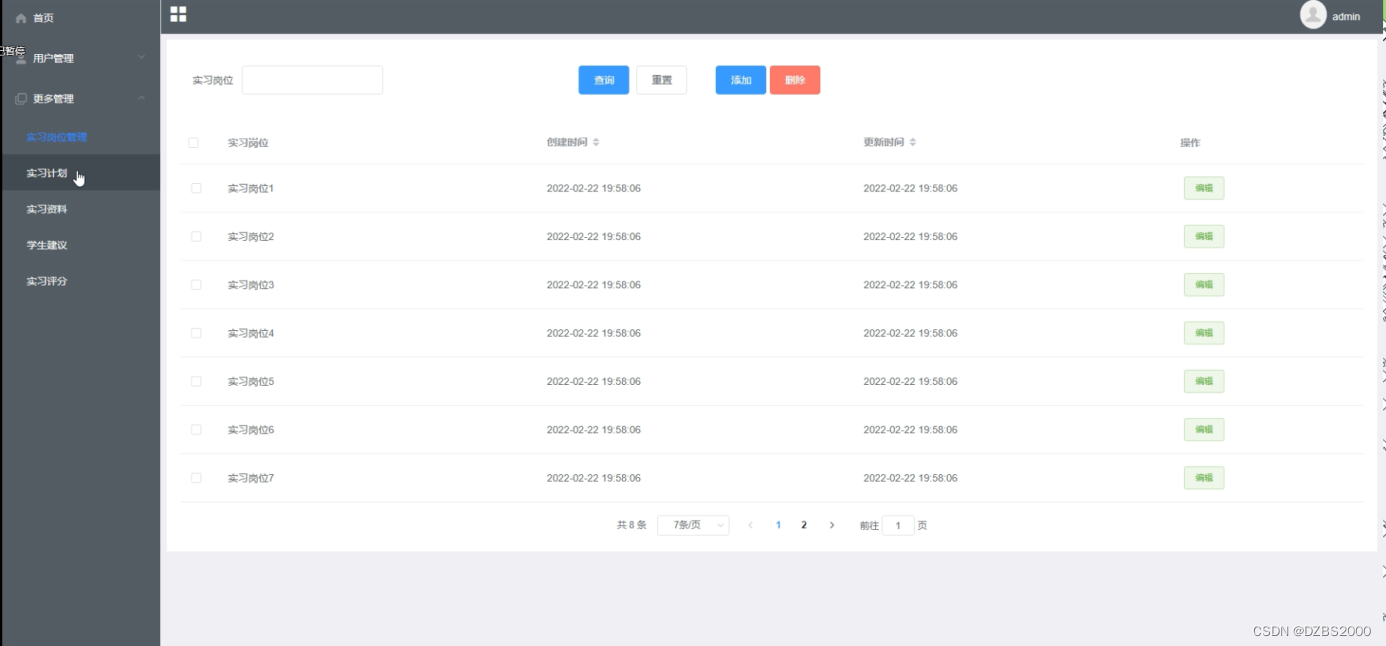
Task: Click the admin avatar icon
Action: [x=1313, y=14]
